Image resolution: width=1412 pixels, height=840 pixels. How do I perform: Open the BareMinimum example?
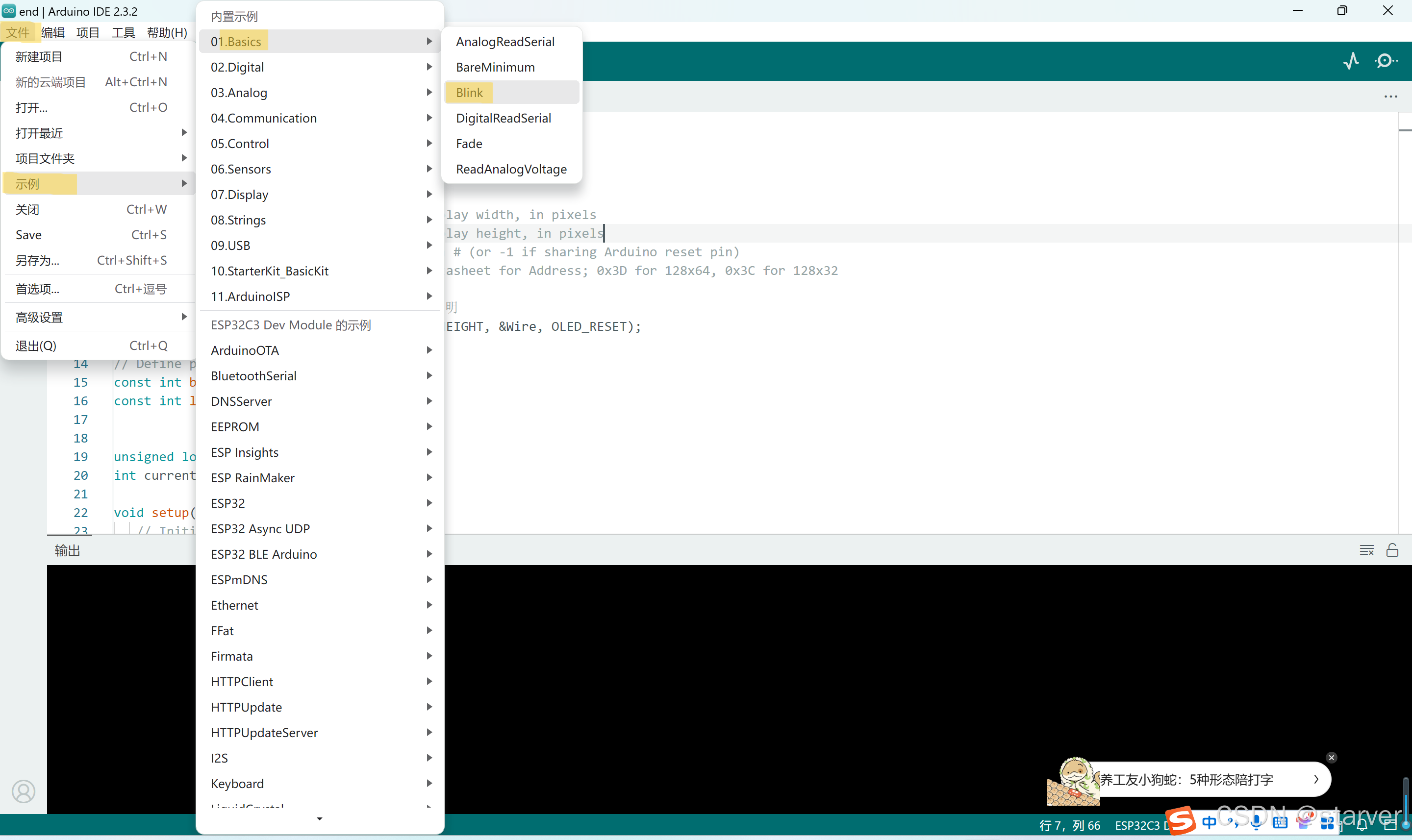pos(512,67)
